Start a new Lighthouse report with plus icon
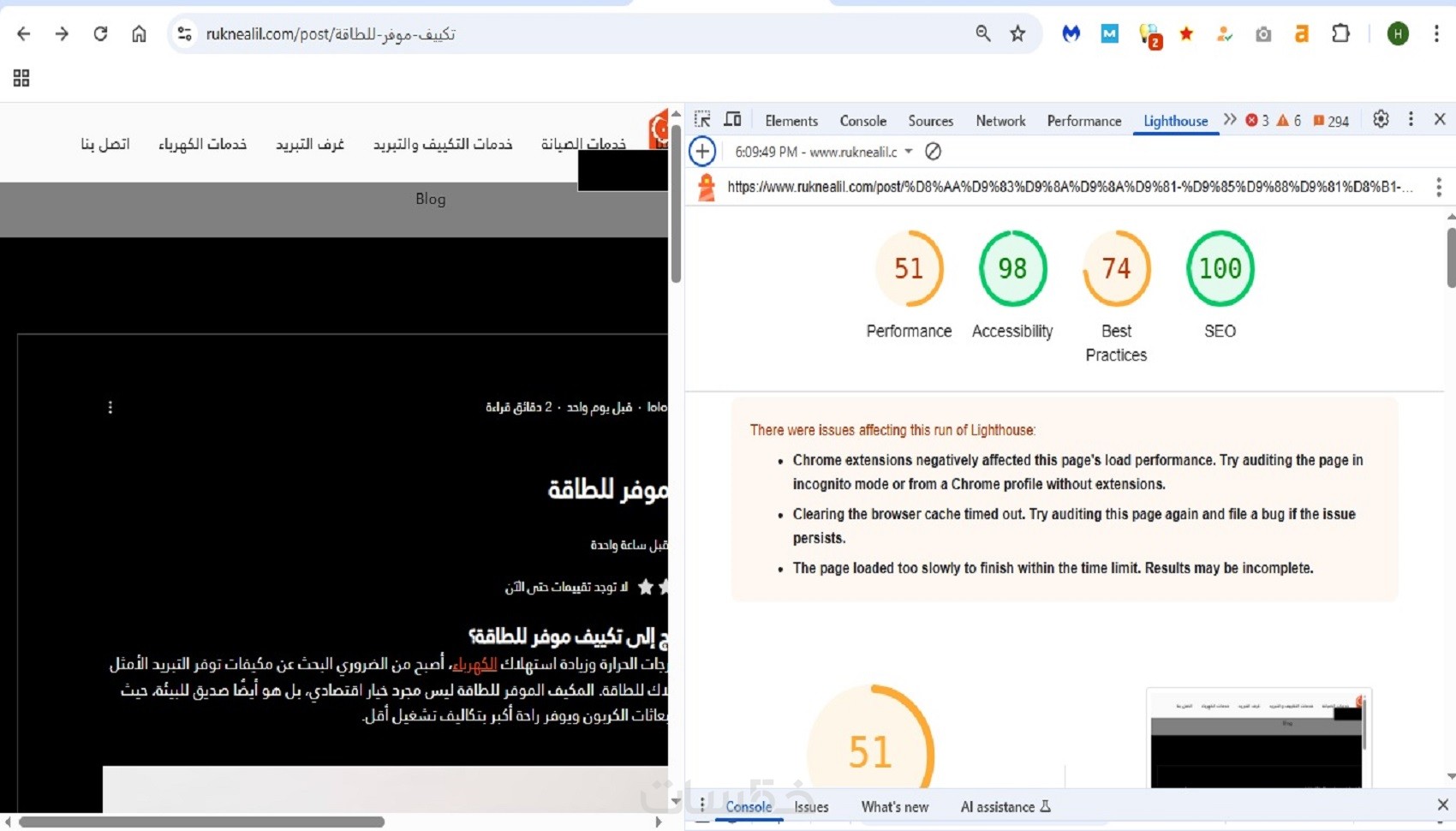The height and width of the screenshot is (831, 1456). point(702,152)
